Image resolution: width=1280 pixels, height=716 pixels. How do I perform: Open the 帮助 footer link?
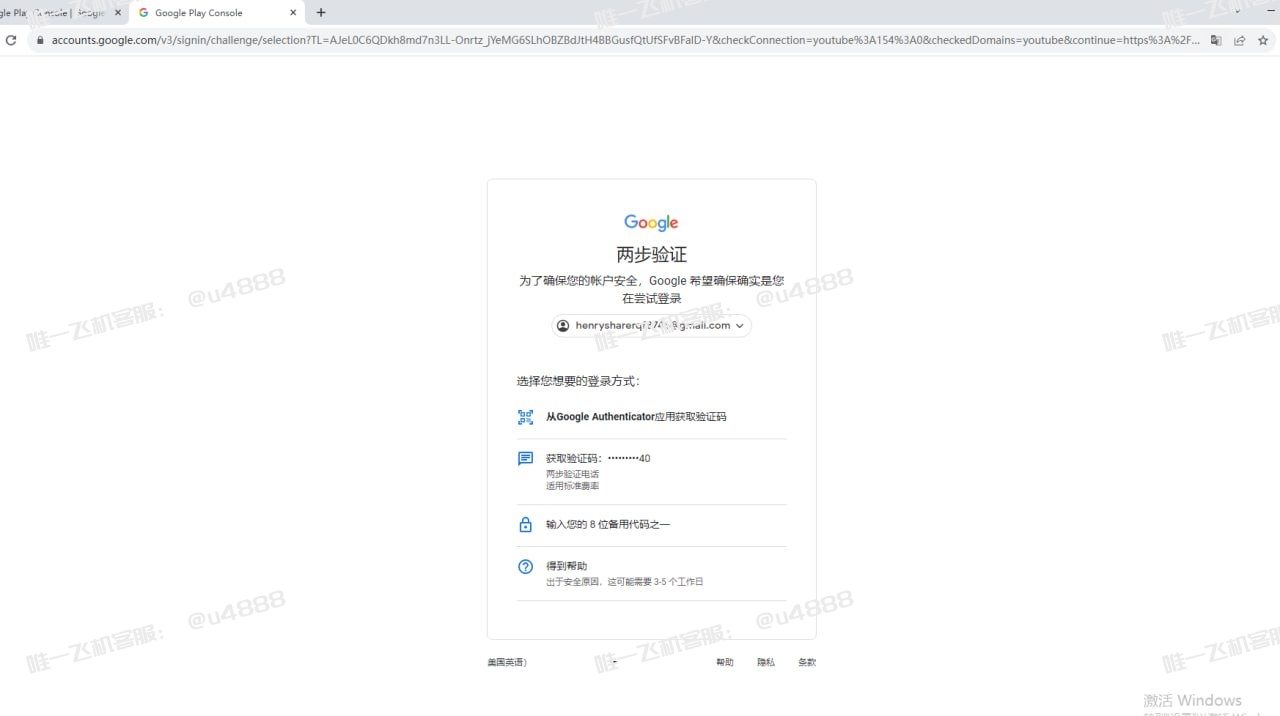[724, 661]
